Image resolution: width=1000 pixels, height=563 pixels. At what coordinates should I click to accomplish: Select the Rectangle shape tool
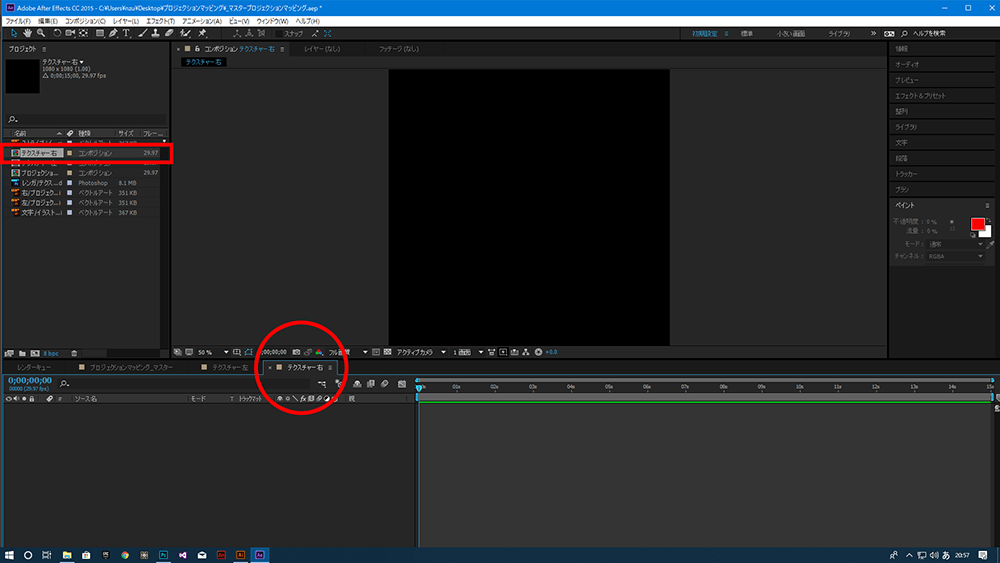pyautogui.click(x=100, y=33)
